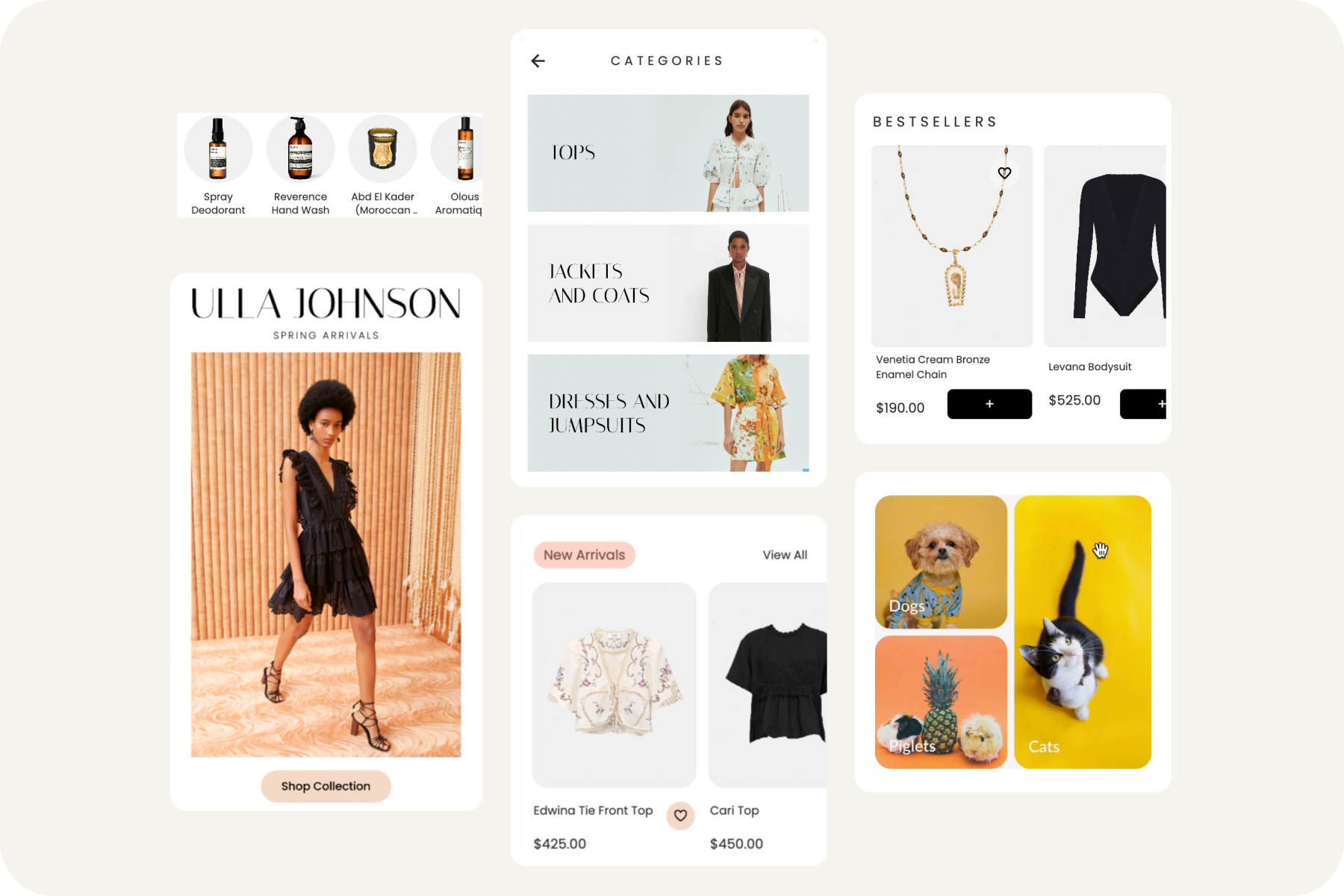The height and width of the screenshot is (896, 1344).
Task: Open the Ulla Johnson spring arrivals photo
Action: click(x=326, y=555)
